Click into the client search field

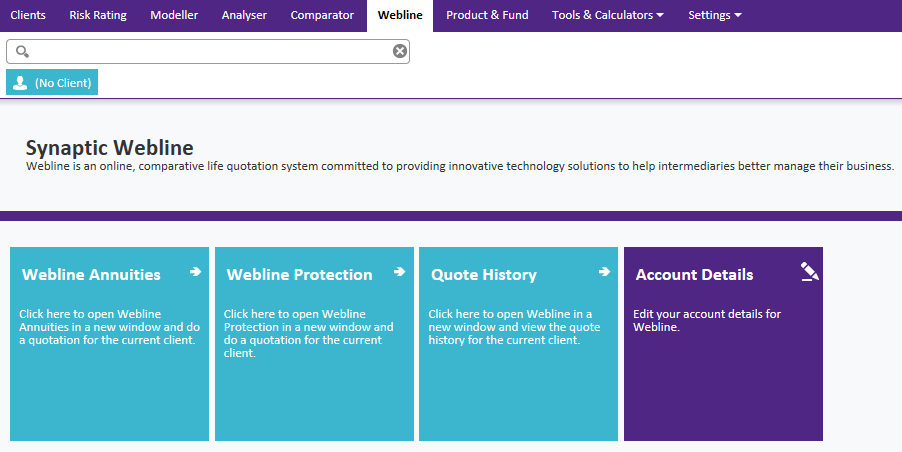[x=208, y=52]
